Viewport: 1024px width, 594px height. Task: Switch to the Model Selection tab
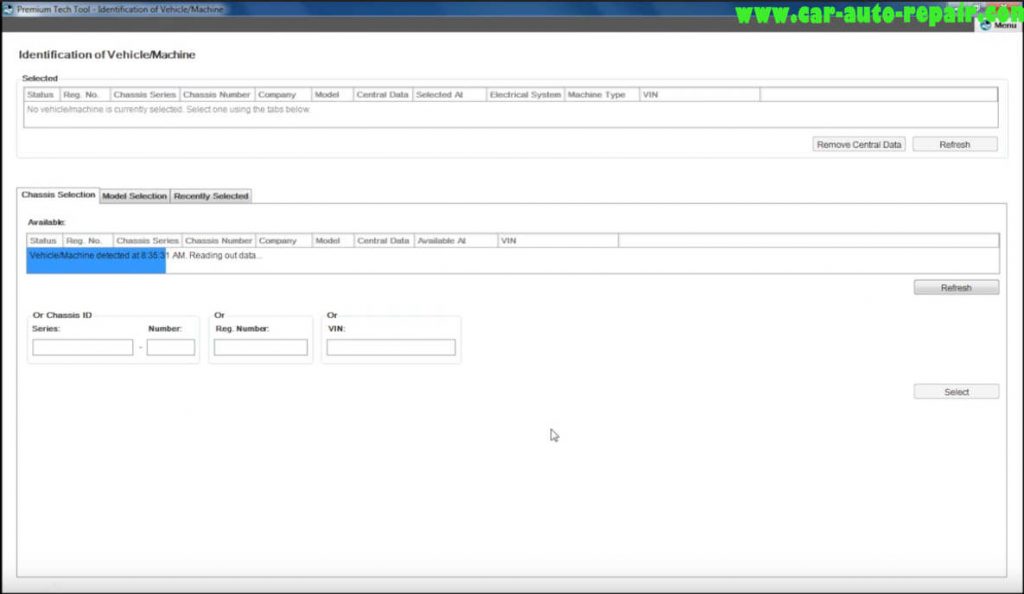[x=134, y=196]
